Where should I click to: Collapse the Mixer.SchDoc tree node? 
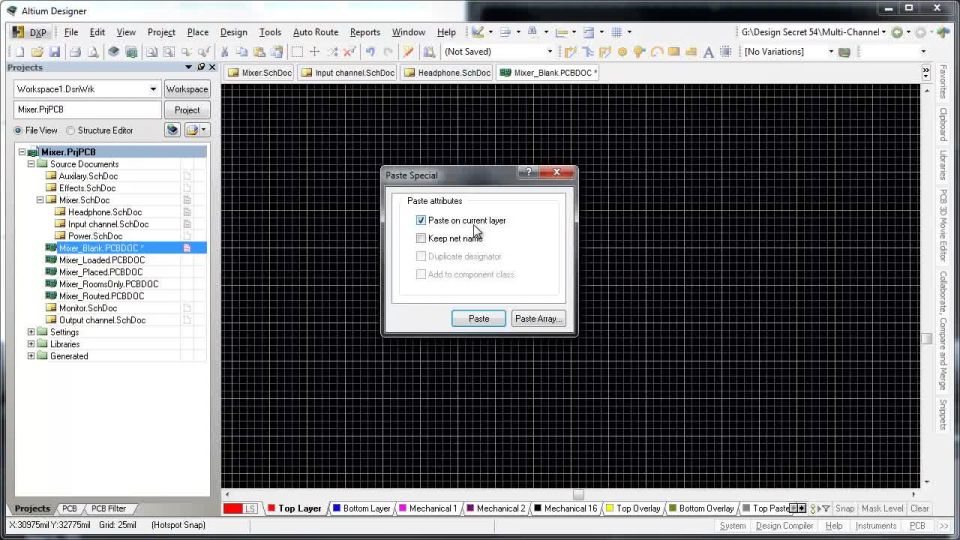(x=40, y=200)
